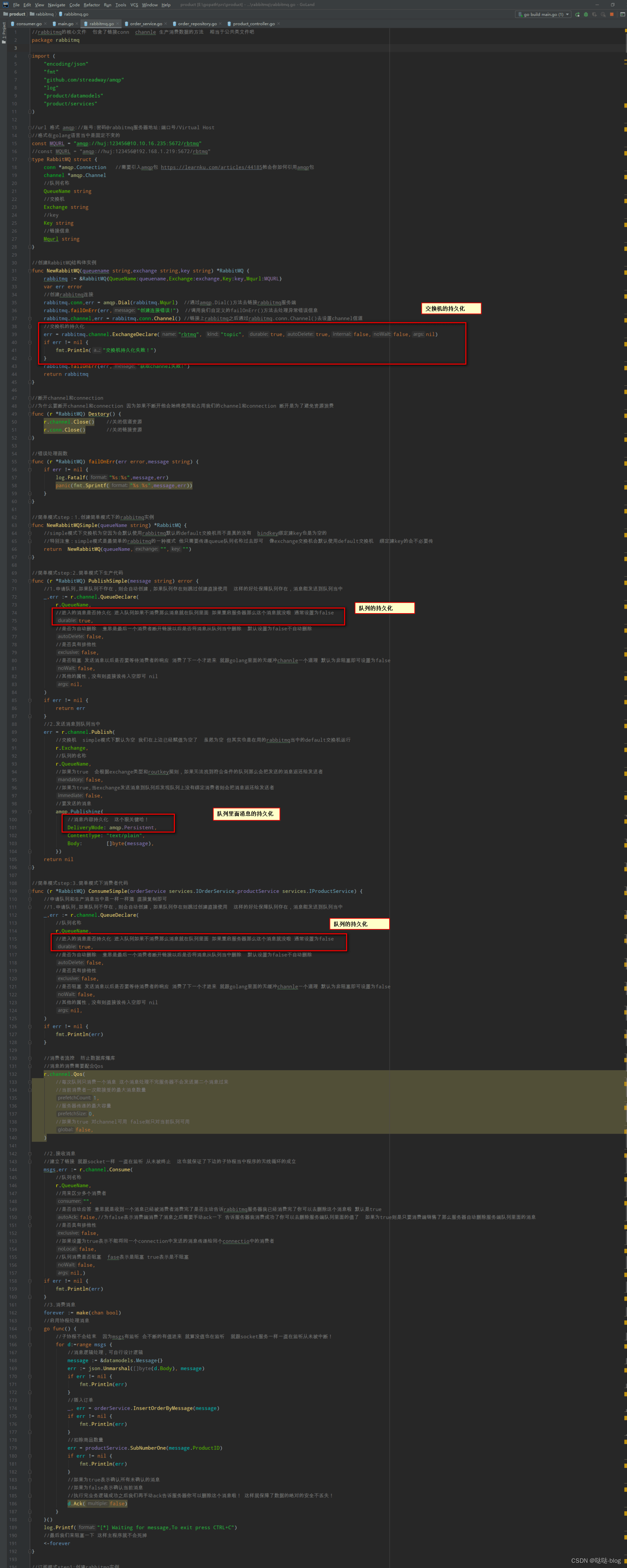Collapse the import block fold marker

(x=29, y=56)
